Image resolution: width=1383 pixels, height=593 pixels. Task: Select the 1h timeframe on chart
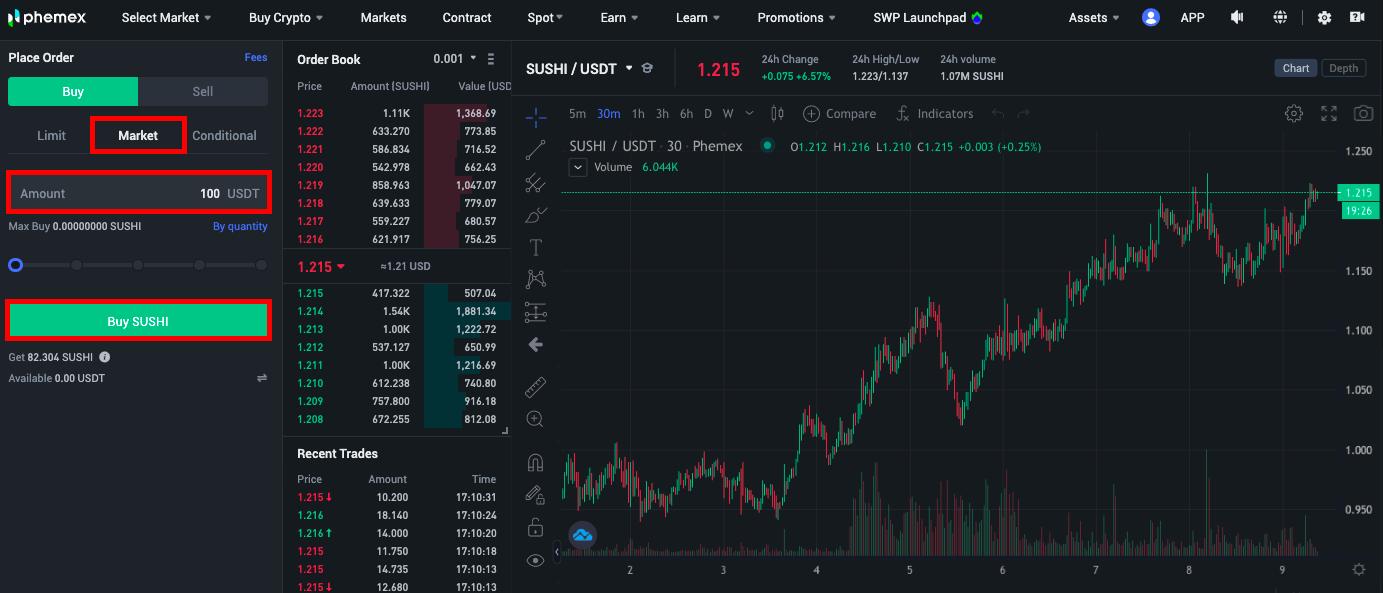(x=638, y=114)
